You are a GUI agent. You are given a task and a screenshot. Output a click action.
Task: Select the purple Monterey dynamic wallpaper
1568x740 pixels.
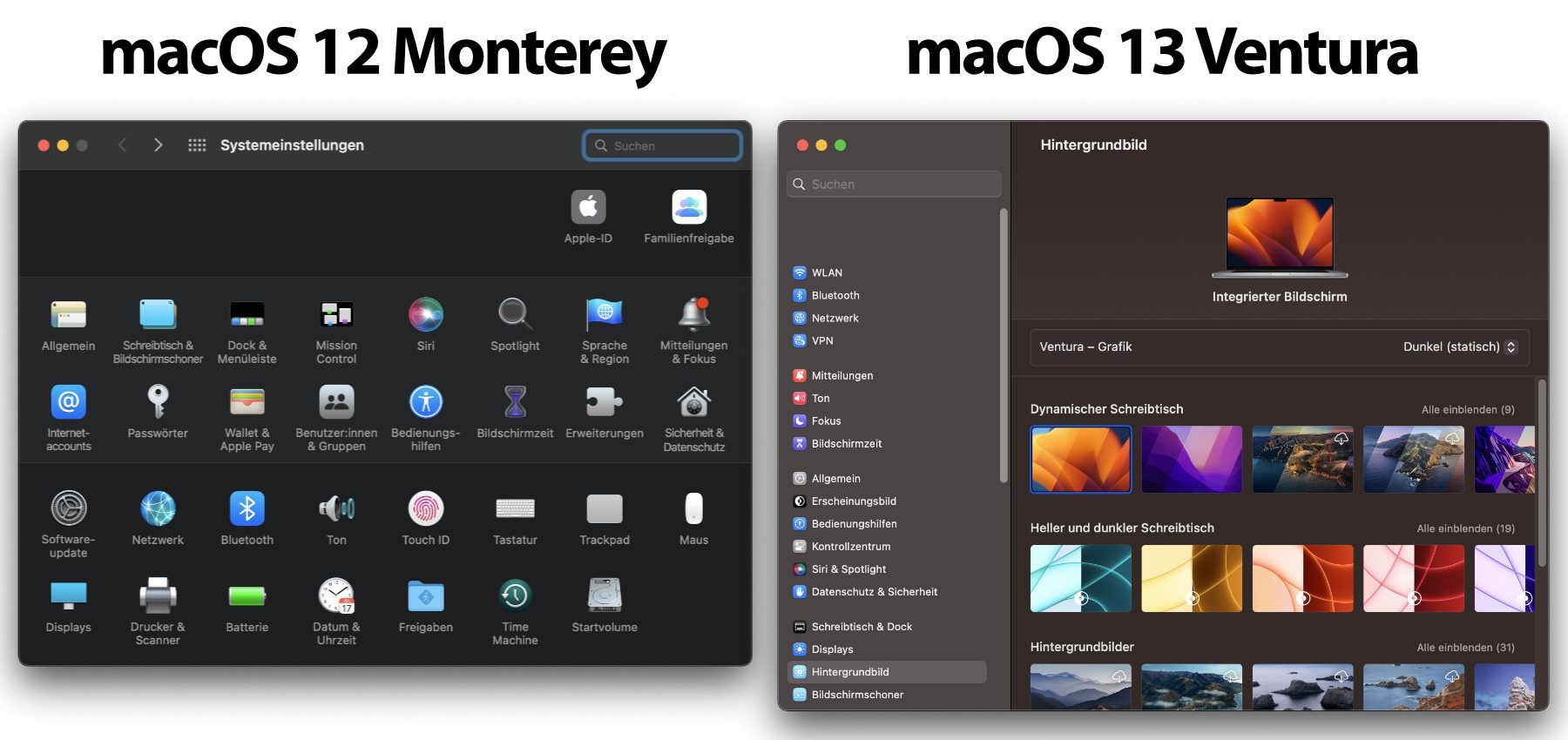click(1192, 460)
